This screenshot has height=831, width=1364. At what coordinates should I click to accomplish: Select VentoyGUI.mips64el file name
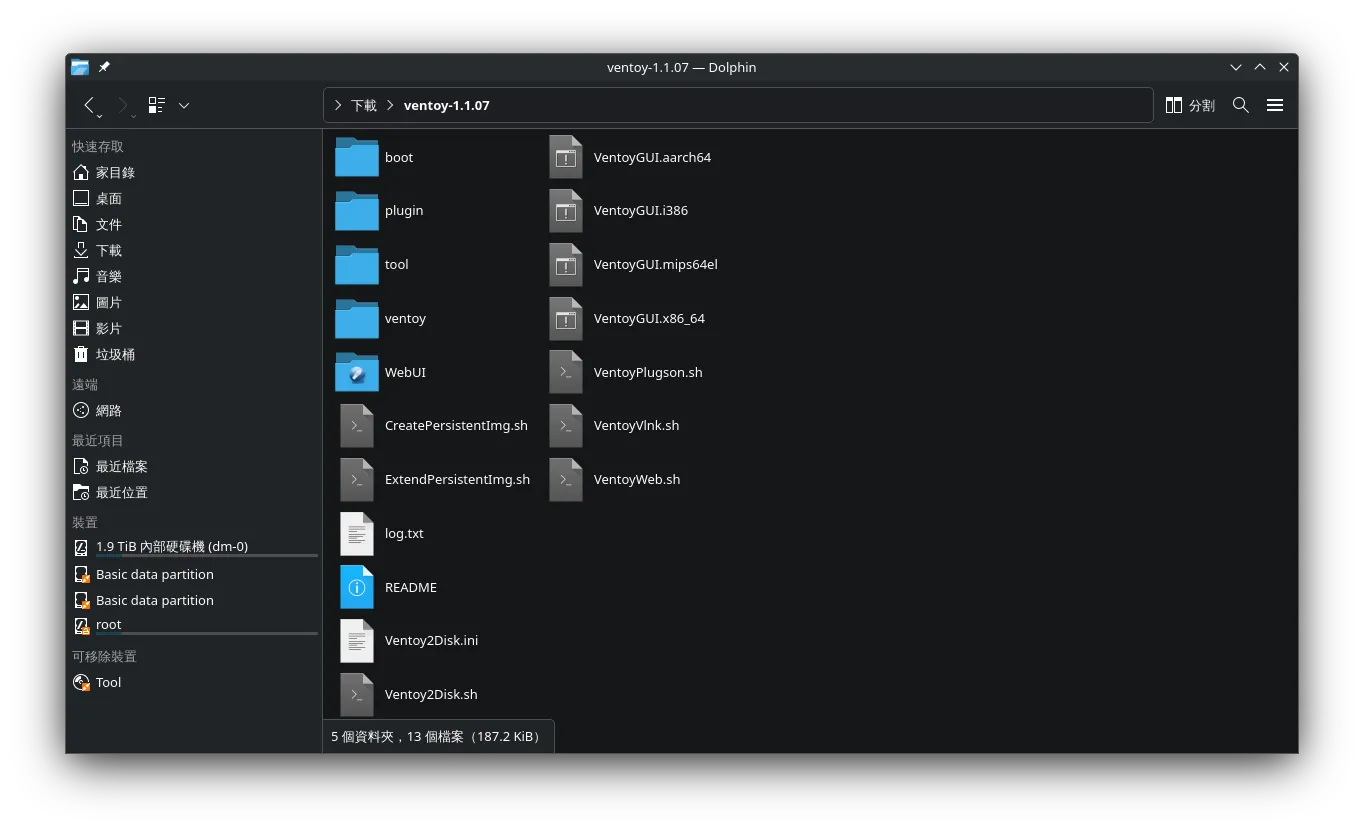tap(655, 265)
